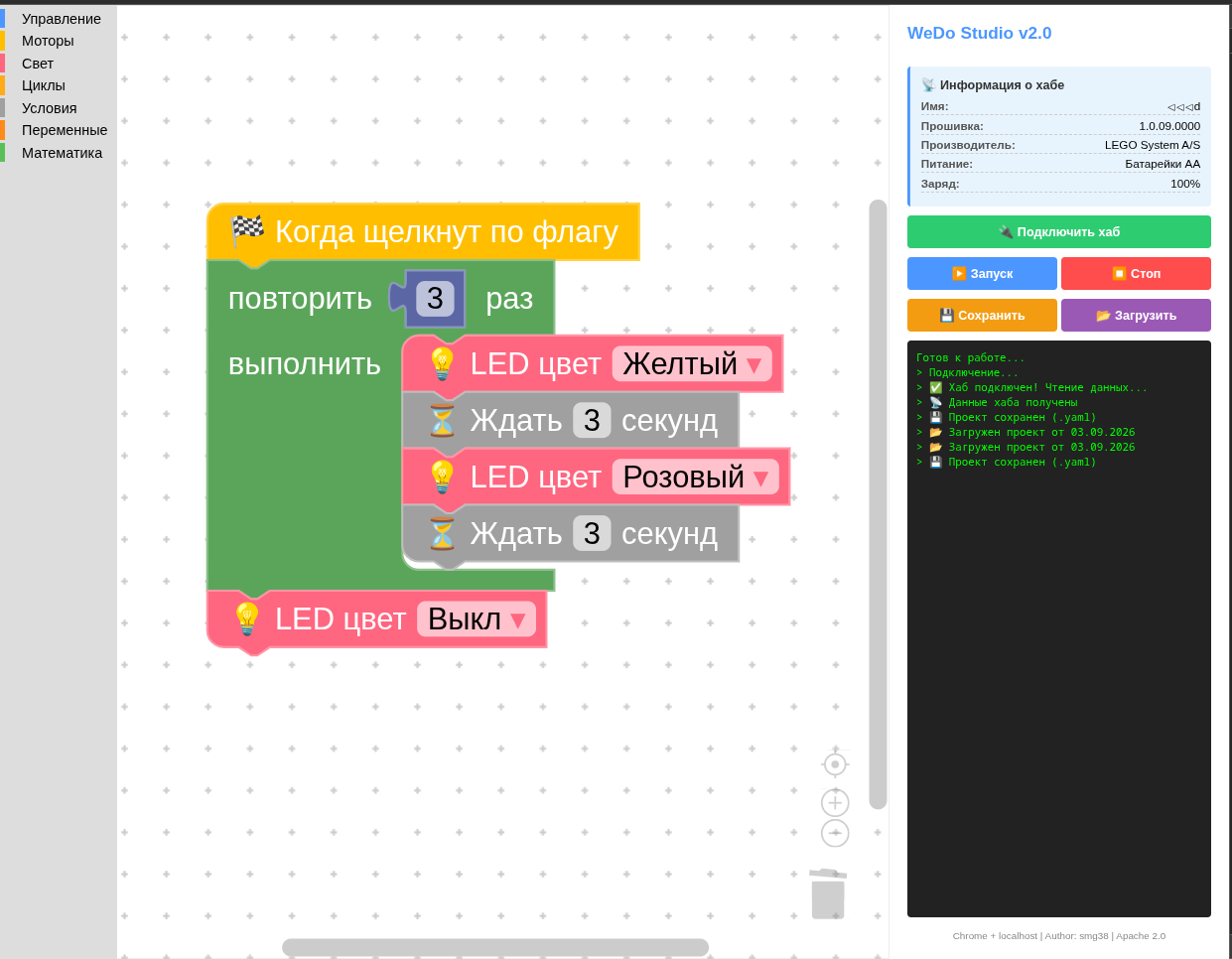The height and width of the screenshot is (959, 1232).
Task: Click the vertical workspace scrollbar
Action: [878, 504]
